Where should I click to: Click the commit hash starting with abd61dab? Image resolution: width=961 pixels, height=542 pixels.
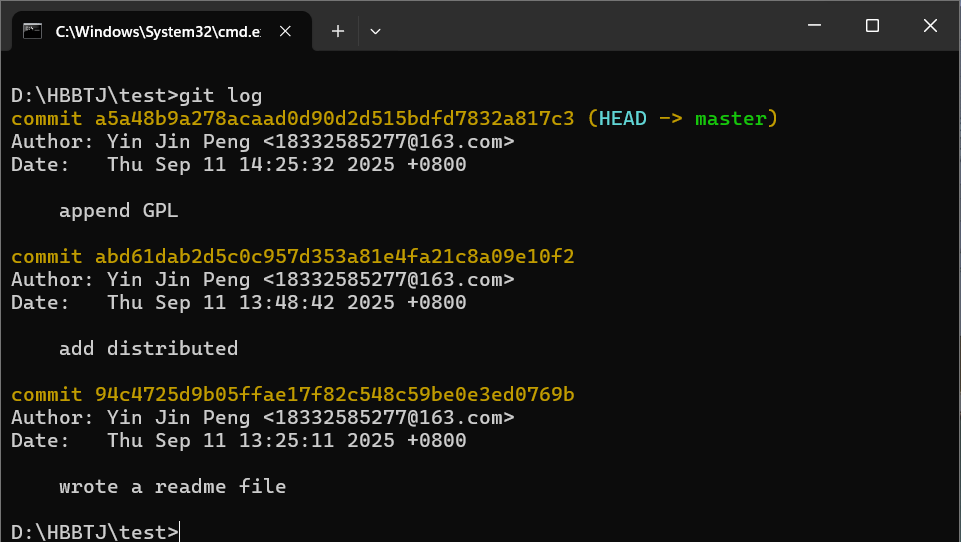point(335,257)
